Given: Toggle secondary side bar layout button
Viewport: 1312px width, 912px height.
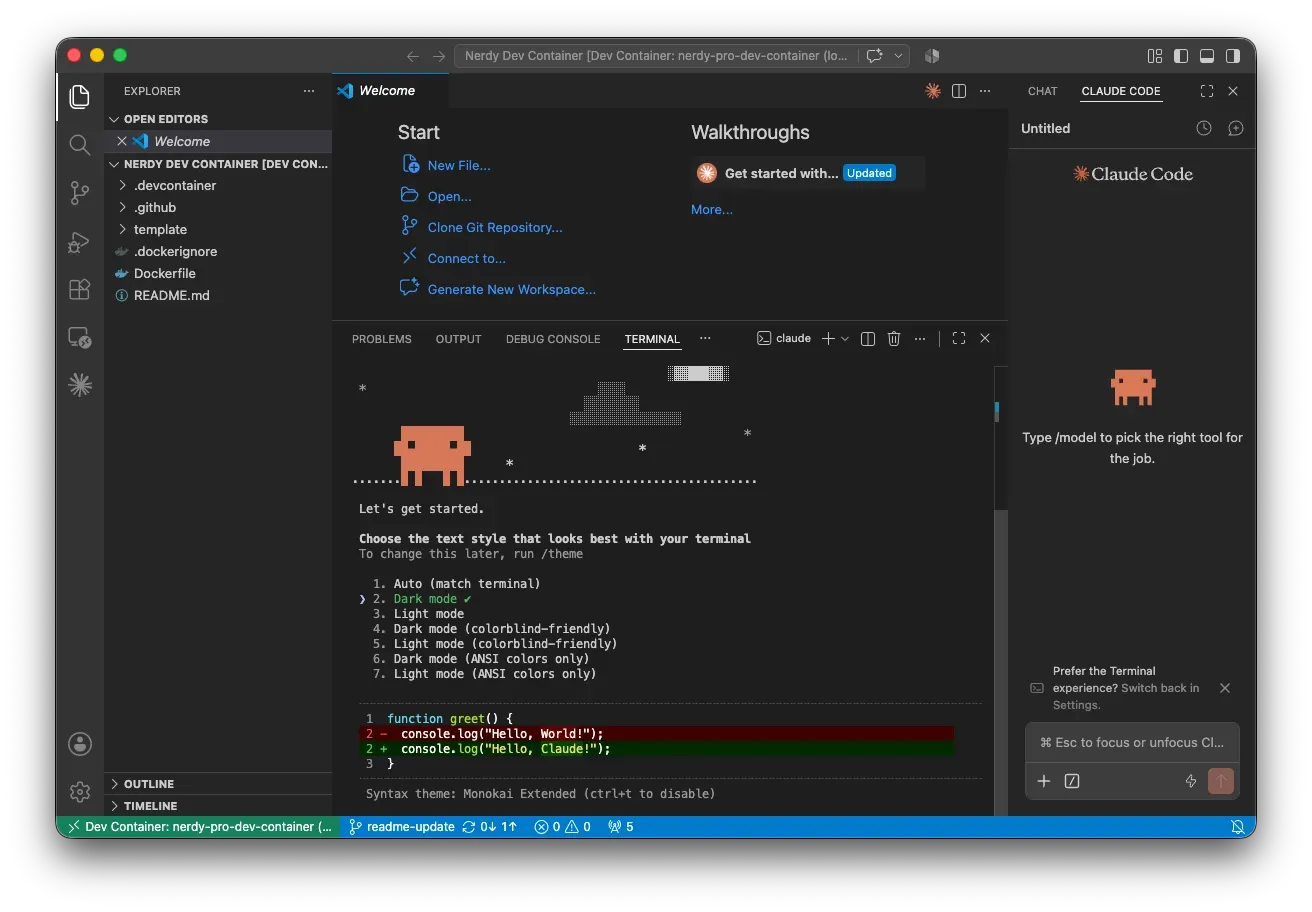Looking at the screenshot, I should [x=1233, y=56].
